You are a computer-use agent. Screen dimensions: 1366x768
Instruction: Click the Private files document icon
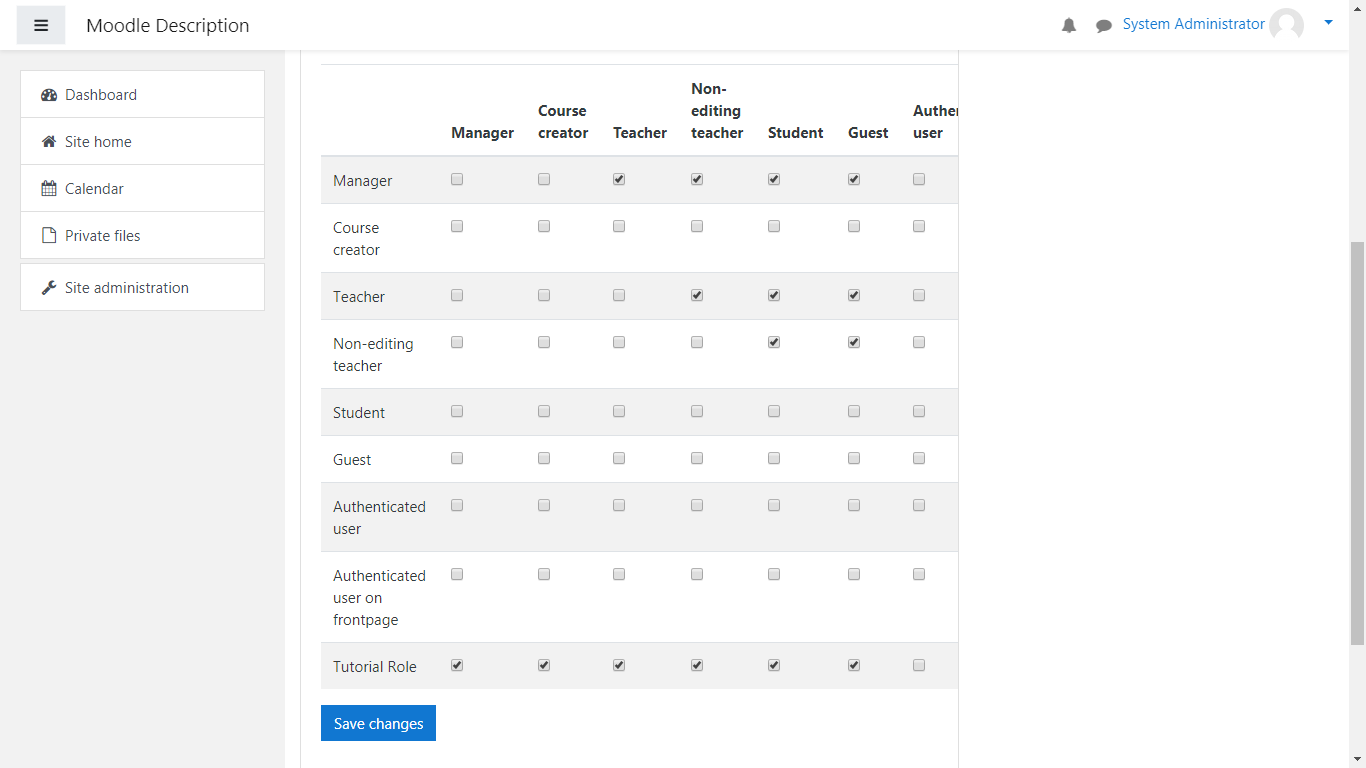pyautogui.click(x=49, y=236)
